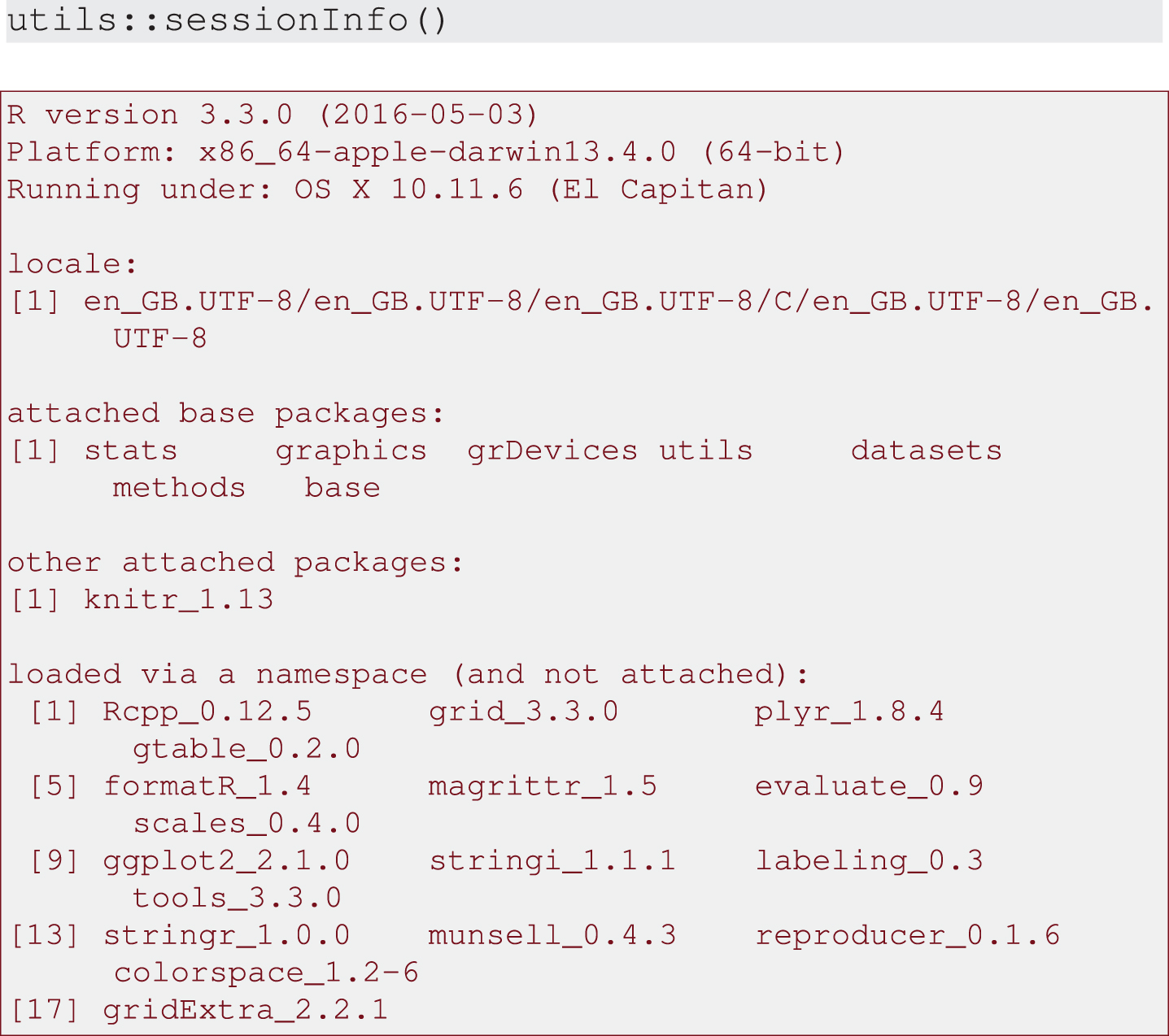Image resolution: width=1169 pixels, height=1036 pixels.
Task: Click ggplot2_2.1.0 entry
Action: point(227,861)
